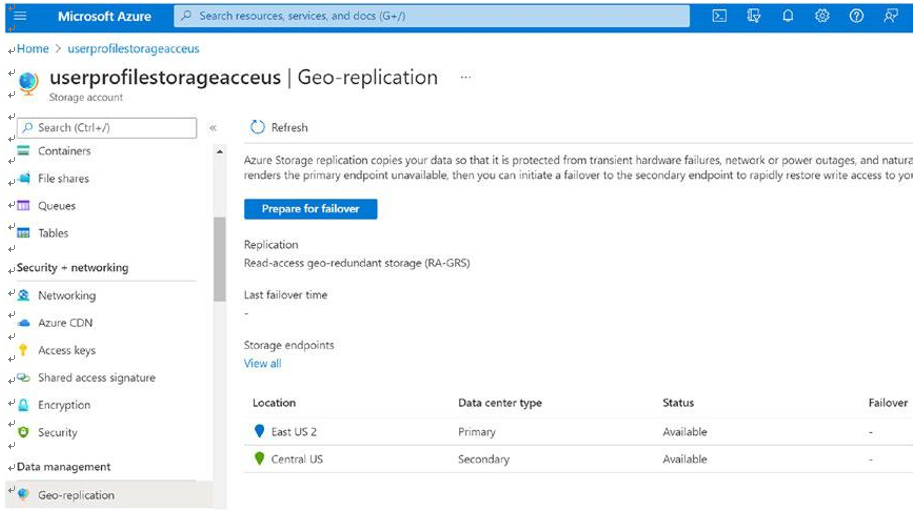Click the search magnifier in top search bar

coord(186,16)
